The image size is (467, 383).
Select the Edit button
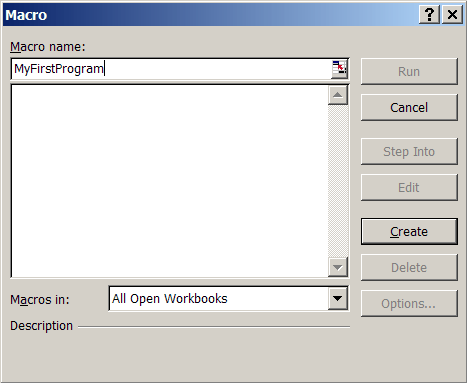click(x=409, y=187)
